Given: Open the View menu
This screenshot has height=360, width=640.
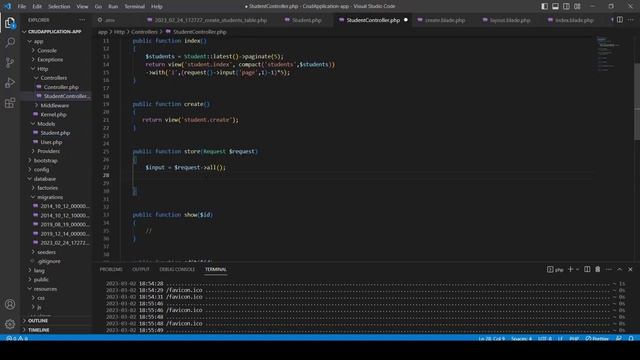Looking at the screenshot, I should point(82,7).
